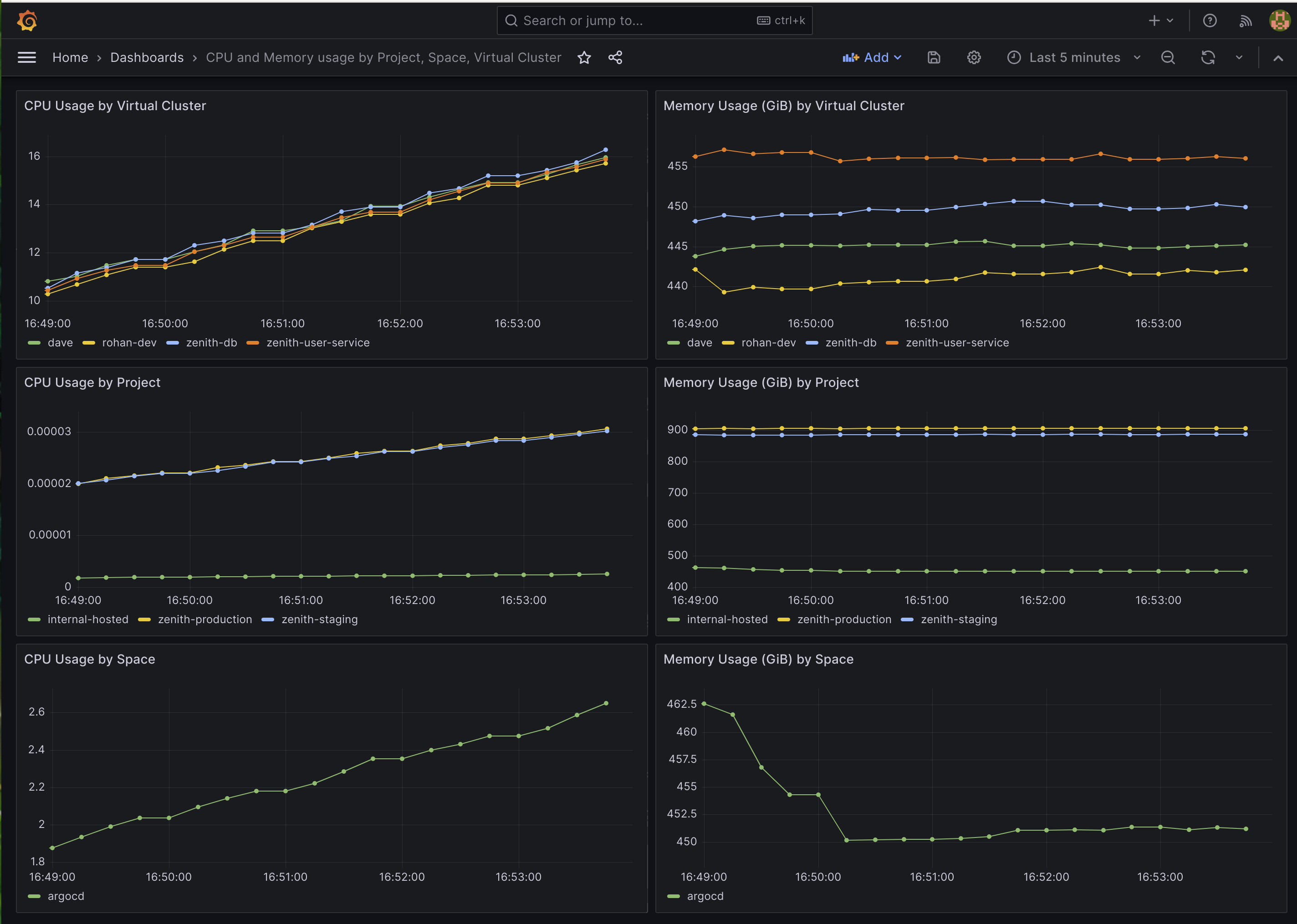
Task: Open dashboard settings gear
Action: pyautogui.click(x=973, y=57)
